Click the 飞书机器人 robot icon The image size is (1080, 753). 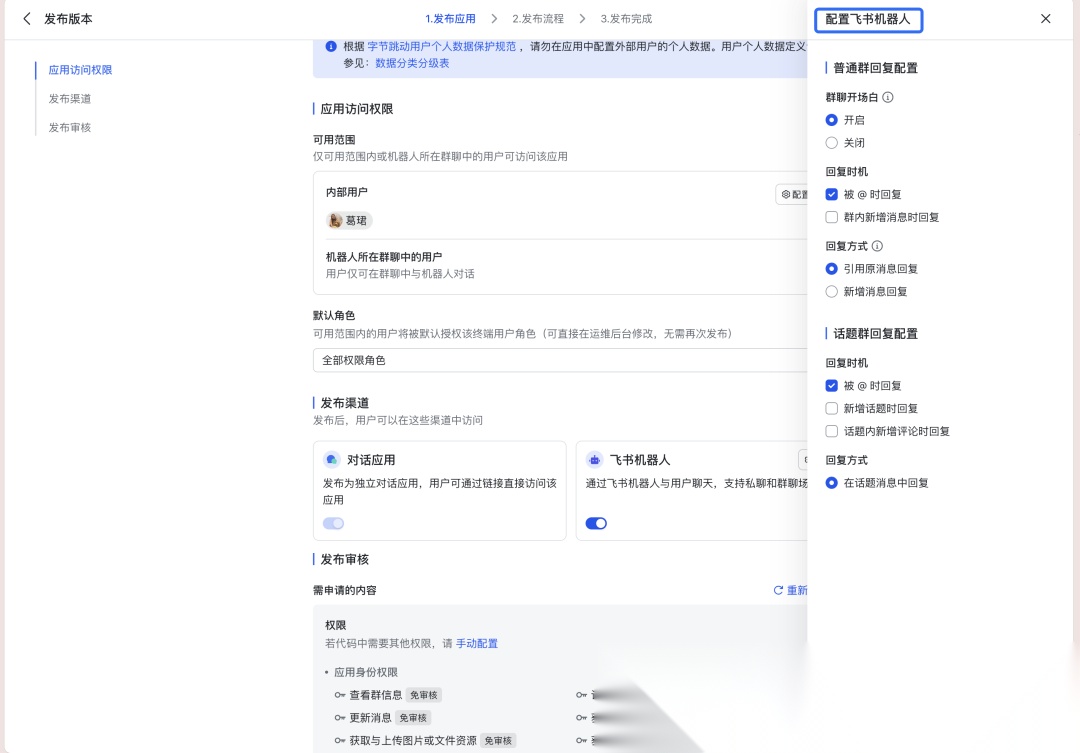(594, 460)
